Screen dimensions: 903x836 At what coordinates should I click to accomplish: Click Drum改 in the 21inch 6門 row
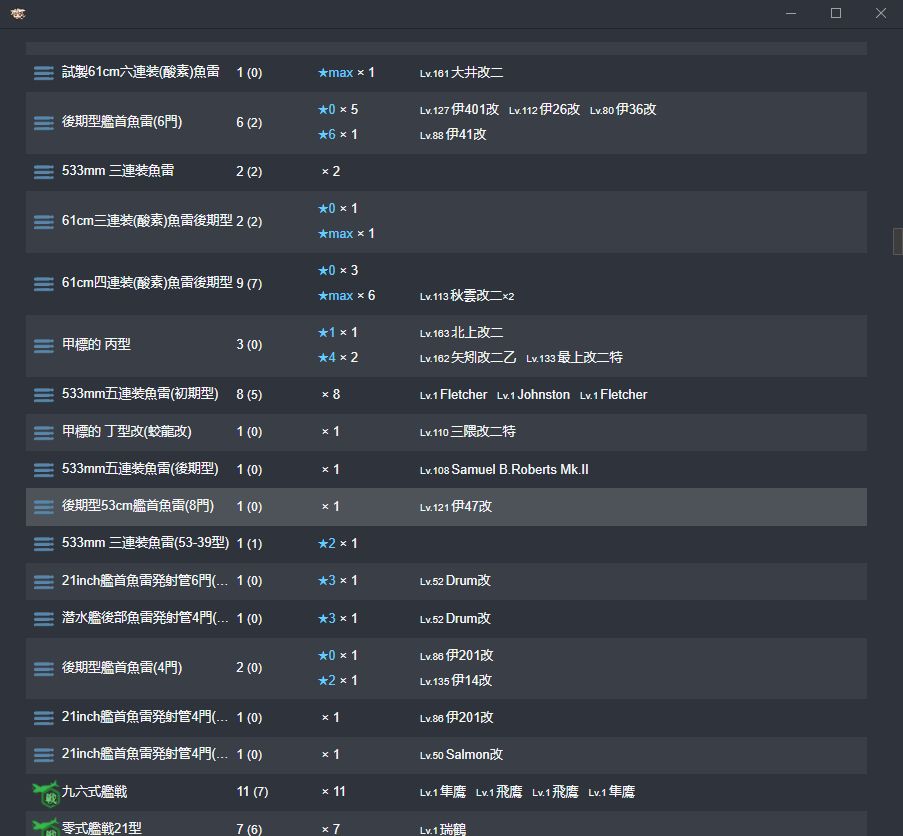(455, 581)
